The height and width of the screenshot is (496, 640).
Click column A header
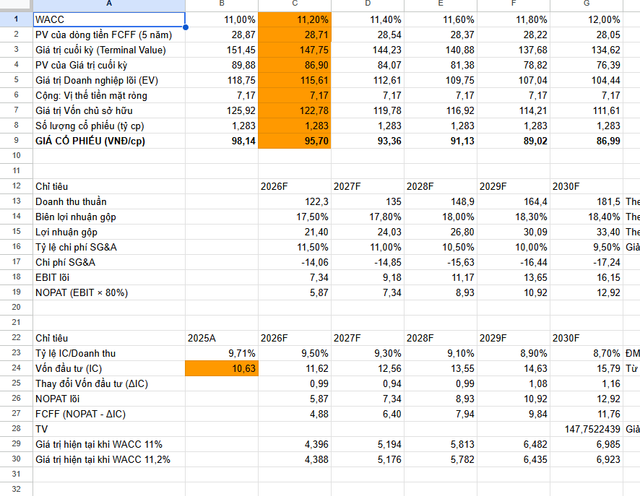(x=109, y=4)
